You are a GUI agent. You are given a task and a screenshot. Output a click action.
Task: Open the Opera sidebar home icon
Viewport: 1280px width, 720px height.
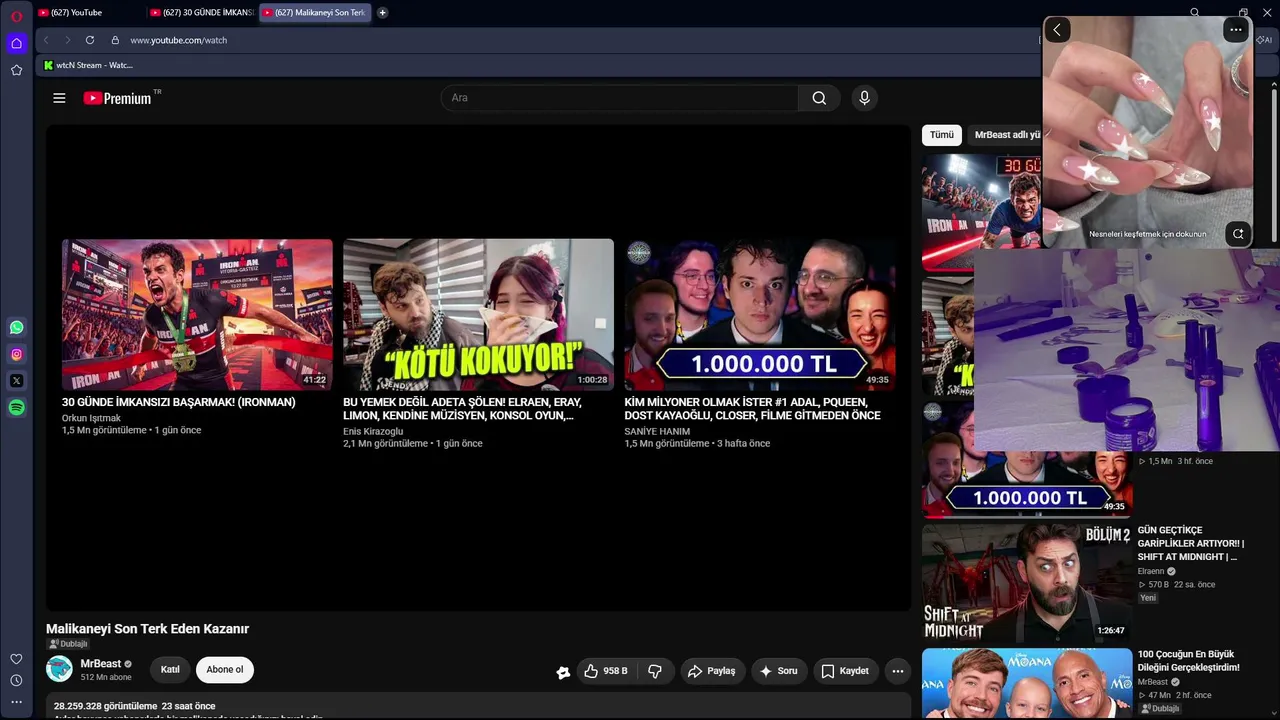click(x=16, y=43)
